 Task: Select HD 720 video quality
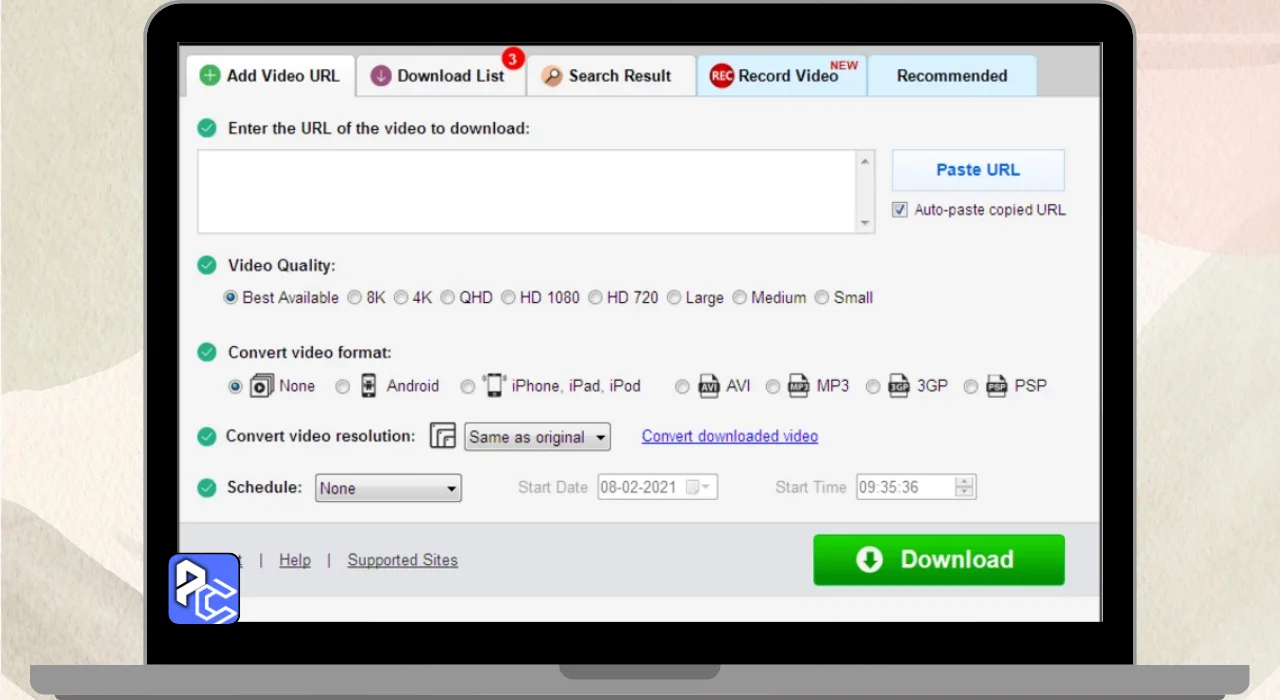click(x=595, y=297)
